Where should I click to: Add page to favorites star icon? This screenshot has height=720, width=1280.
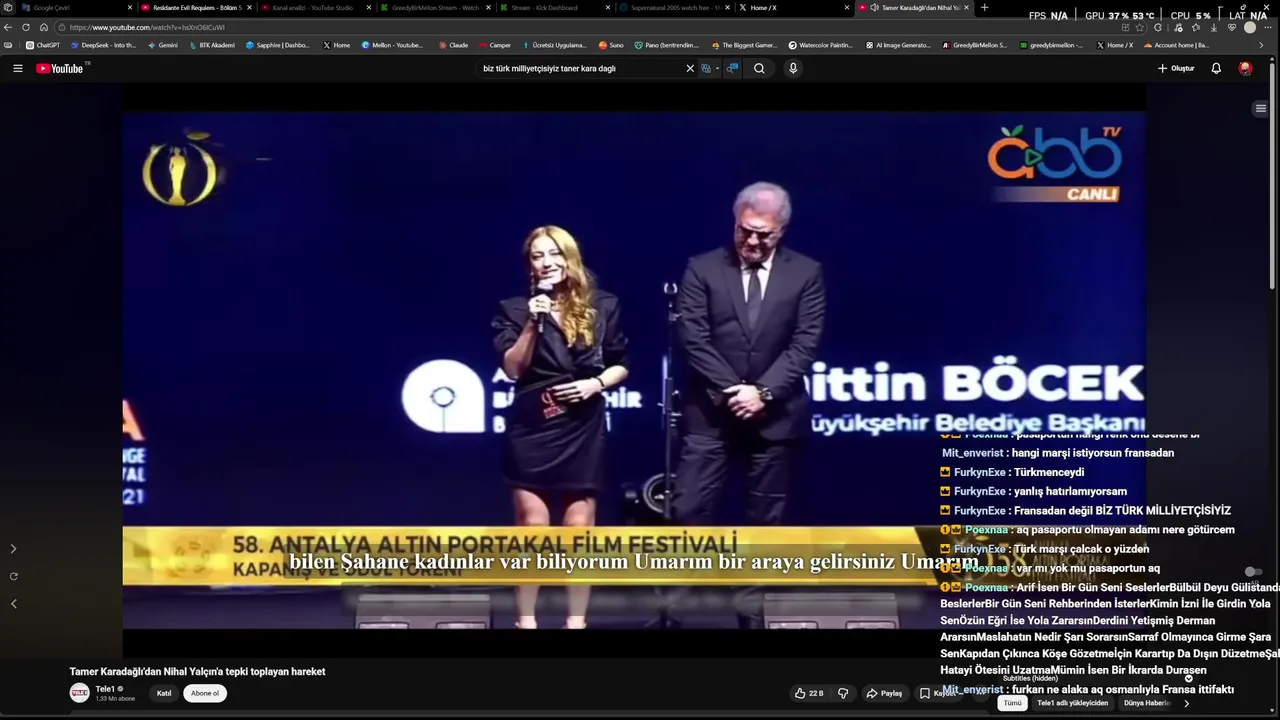tap(1139, 27)
